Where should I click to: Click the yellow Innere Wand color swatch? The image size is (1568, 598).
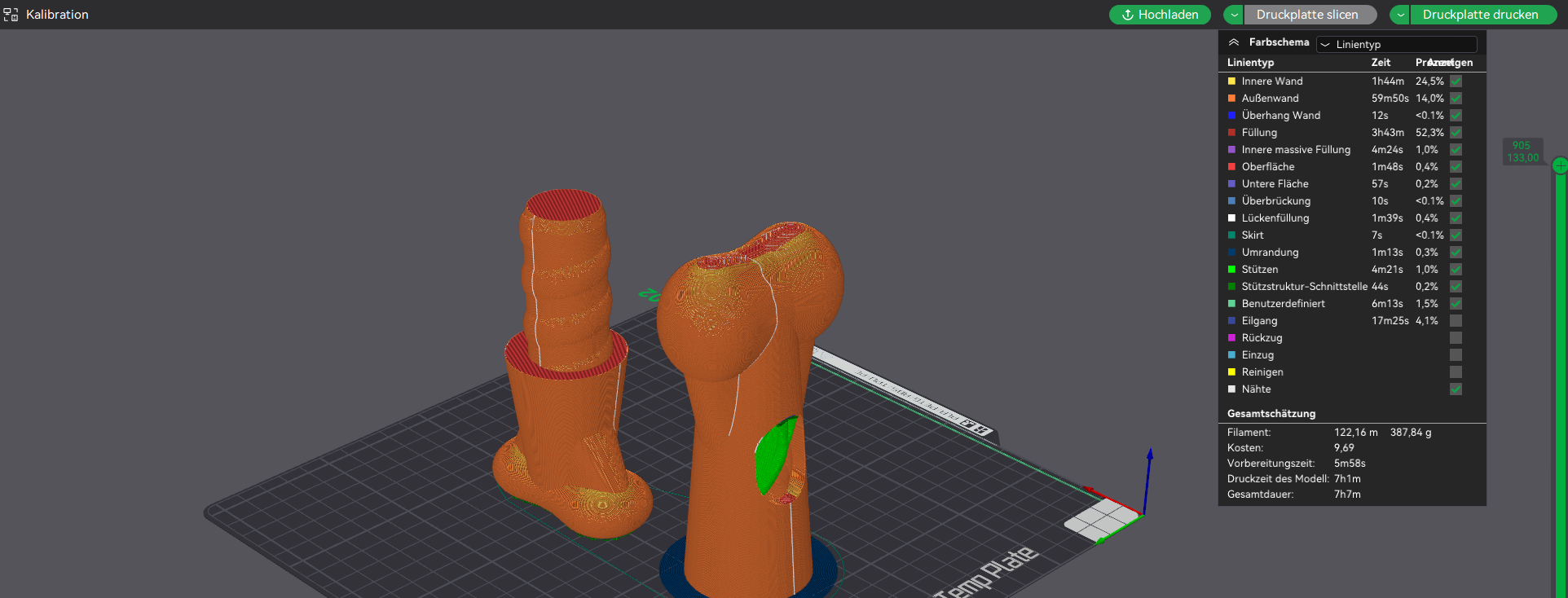(1232, 81)
